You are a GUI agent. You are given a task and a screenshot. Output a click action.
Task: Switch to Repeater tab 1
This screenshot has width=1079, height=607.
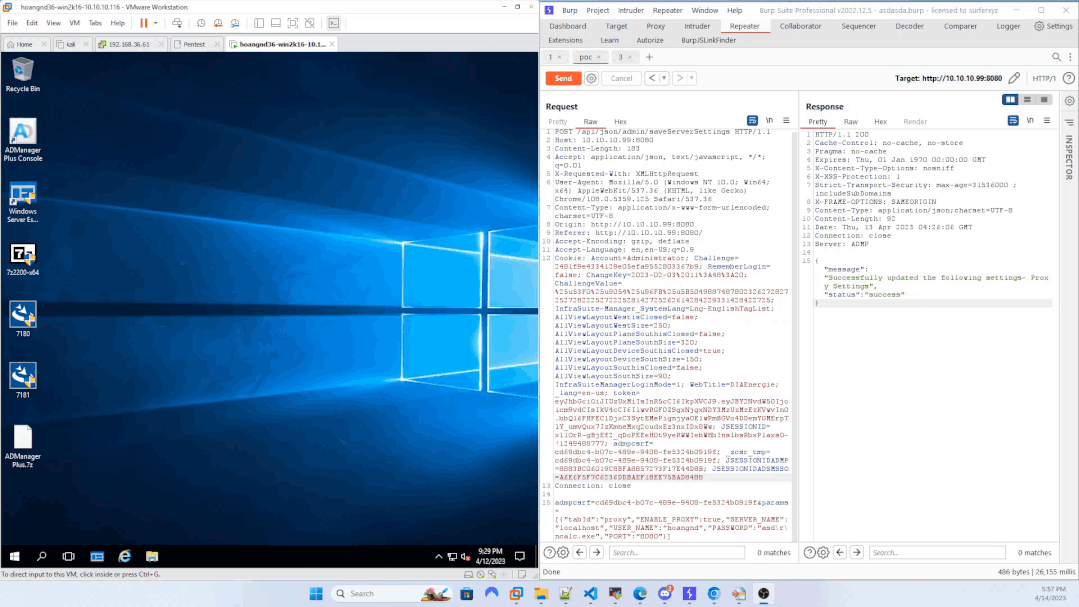(551, 57)
